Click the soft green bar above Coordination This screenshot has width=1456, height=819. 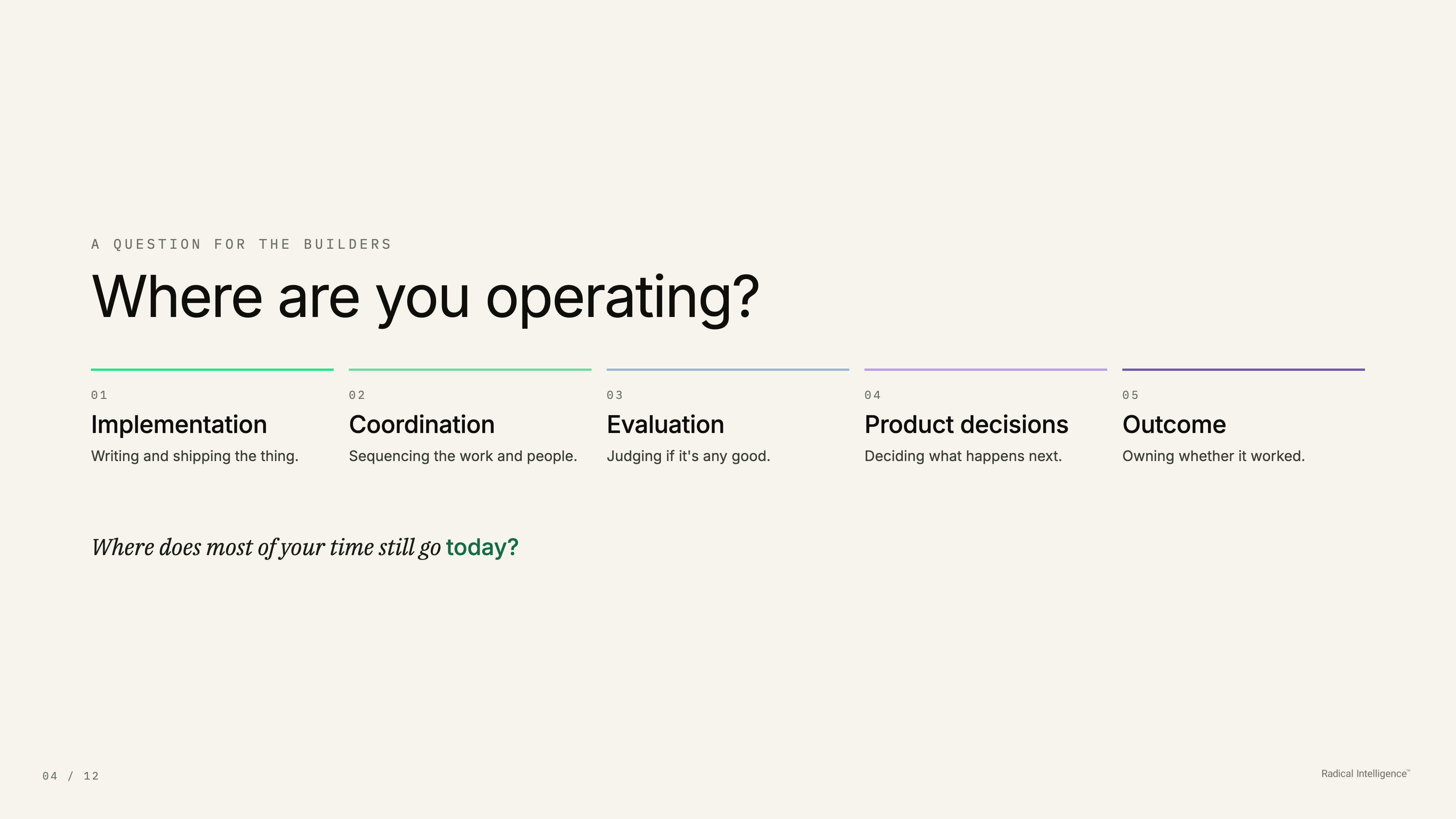[470, 370]
